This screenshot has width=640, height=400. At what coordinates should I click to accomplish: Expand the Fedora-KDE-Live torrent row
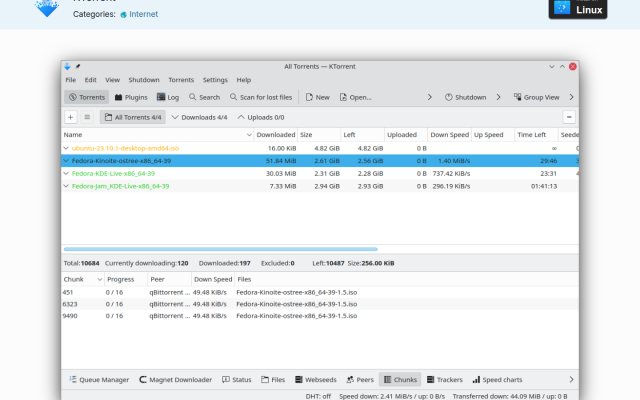tap(66, 173)
